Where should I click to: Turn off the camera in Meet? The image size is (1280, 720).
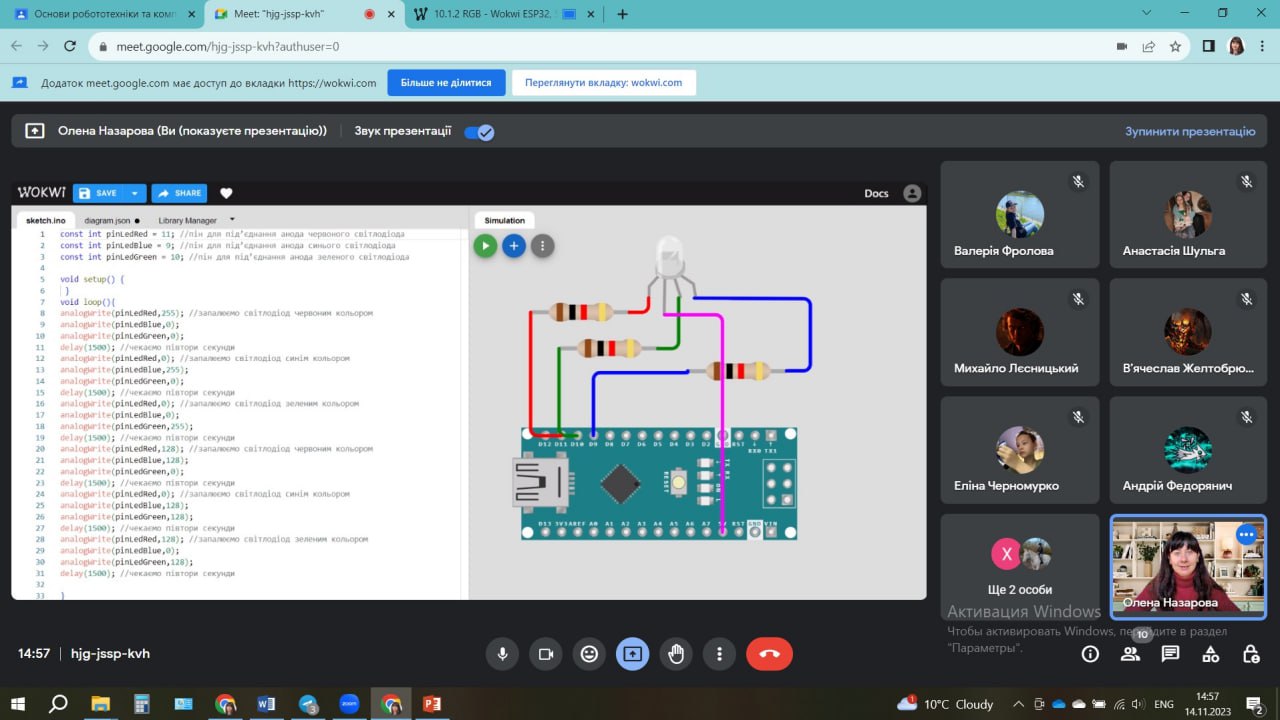point(546,654)
